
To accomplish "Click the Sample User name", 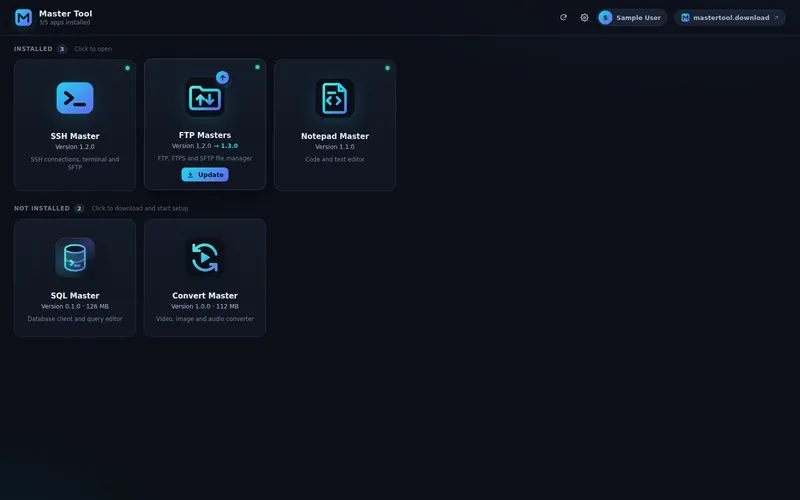I will click(x=638, y=17).
